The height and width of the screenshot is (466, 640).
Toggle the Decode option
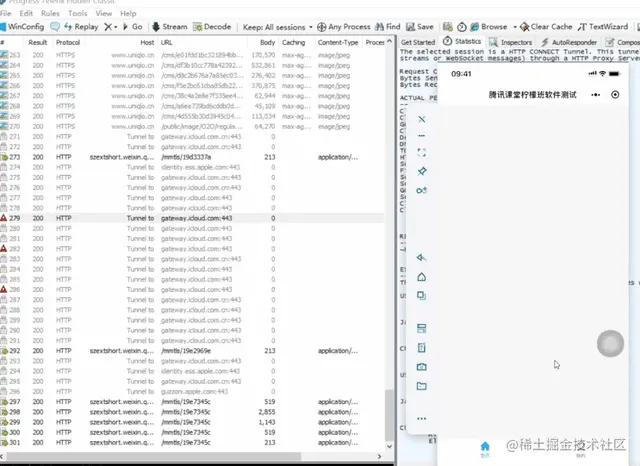pos(212,27)
